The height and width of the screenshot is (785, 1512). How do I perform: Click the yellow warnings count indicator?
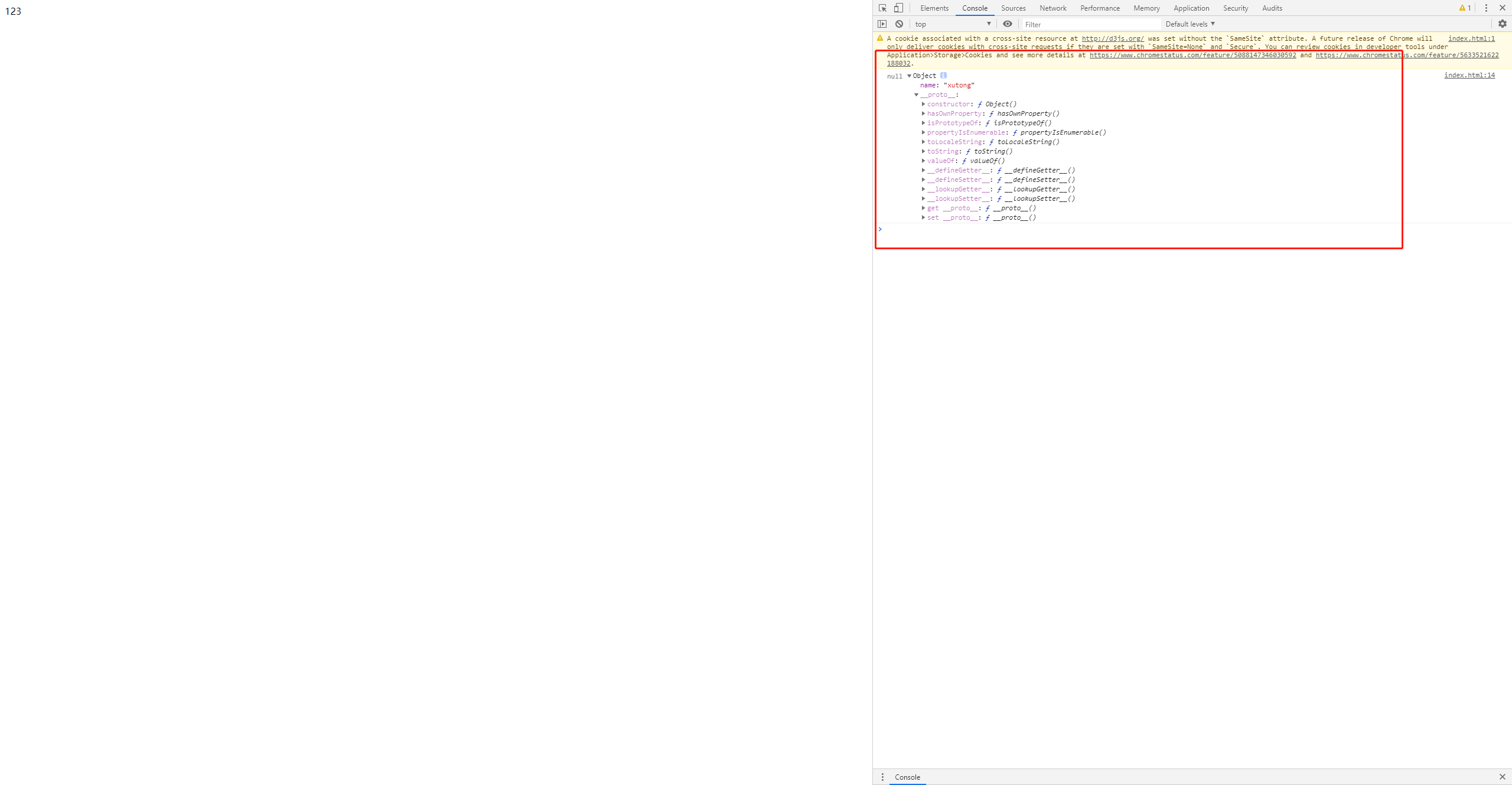coord(1465,8)
